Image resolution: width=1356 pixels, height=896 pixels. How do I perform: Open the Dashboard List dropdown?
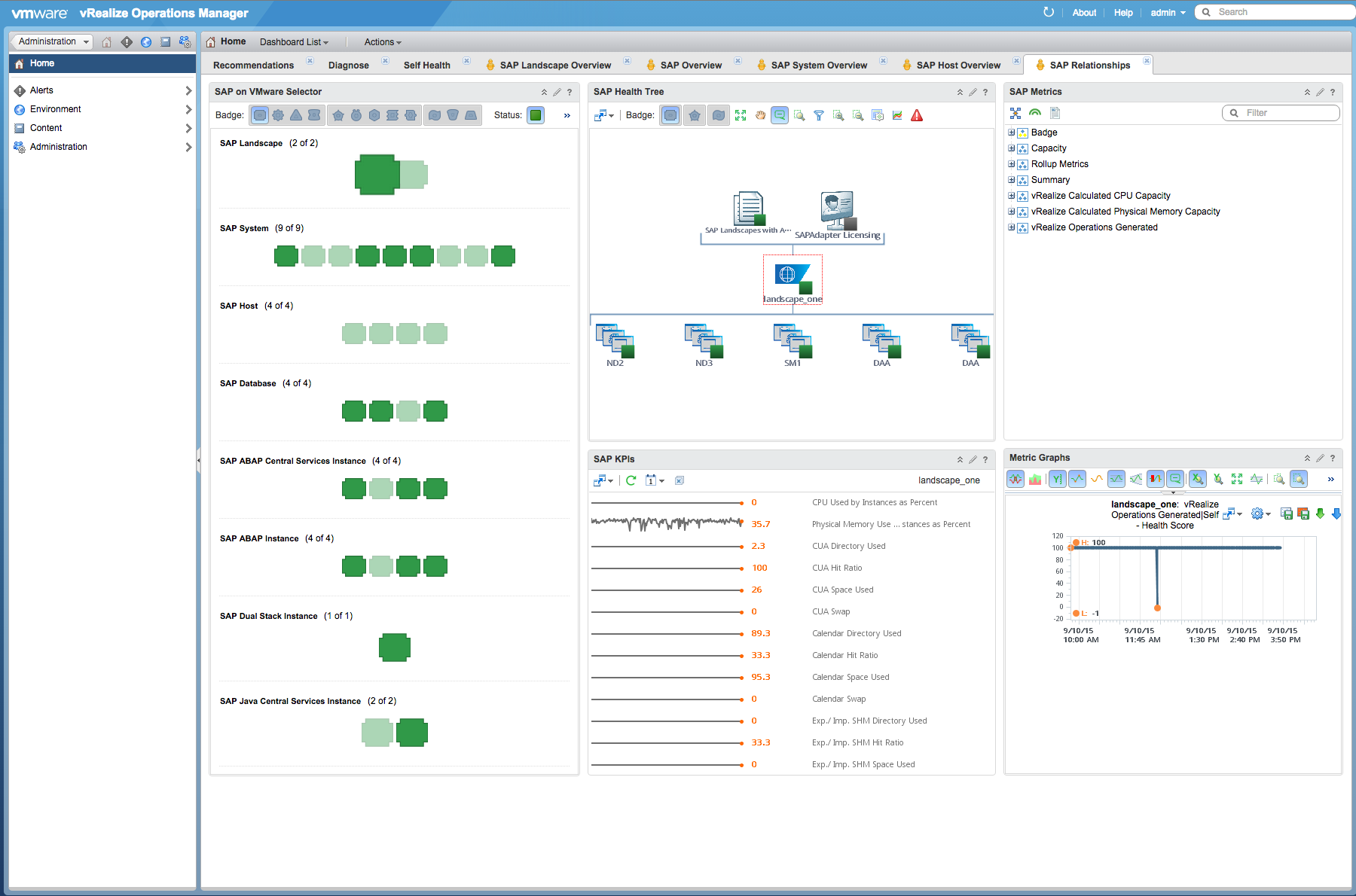[294, 42]
